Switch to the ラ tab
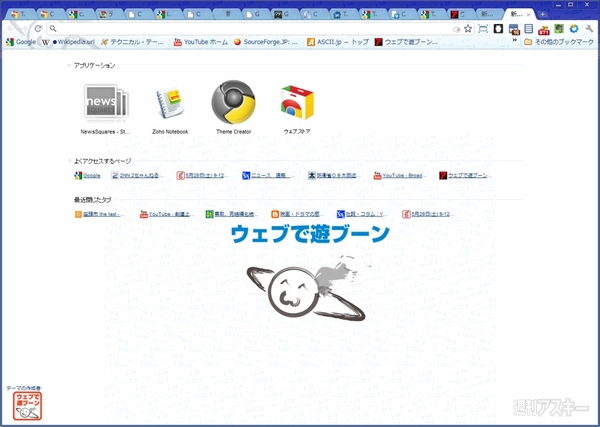This screenshot has width=600, height=427. click(x=109, y=15)
